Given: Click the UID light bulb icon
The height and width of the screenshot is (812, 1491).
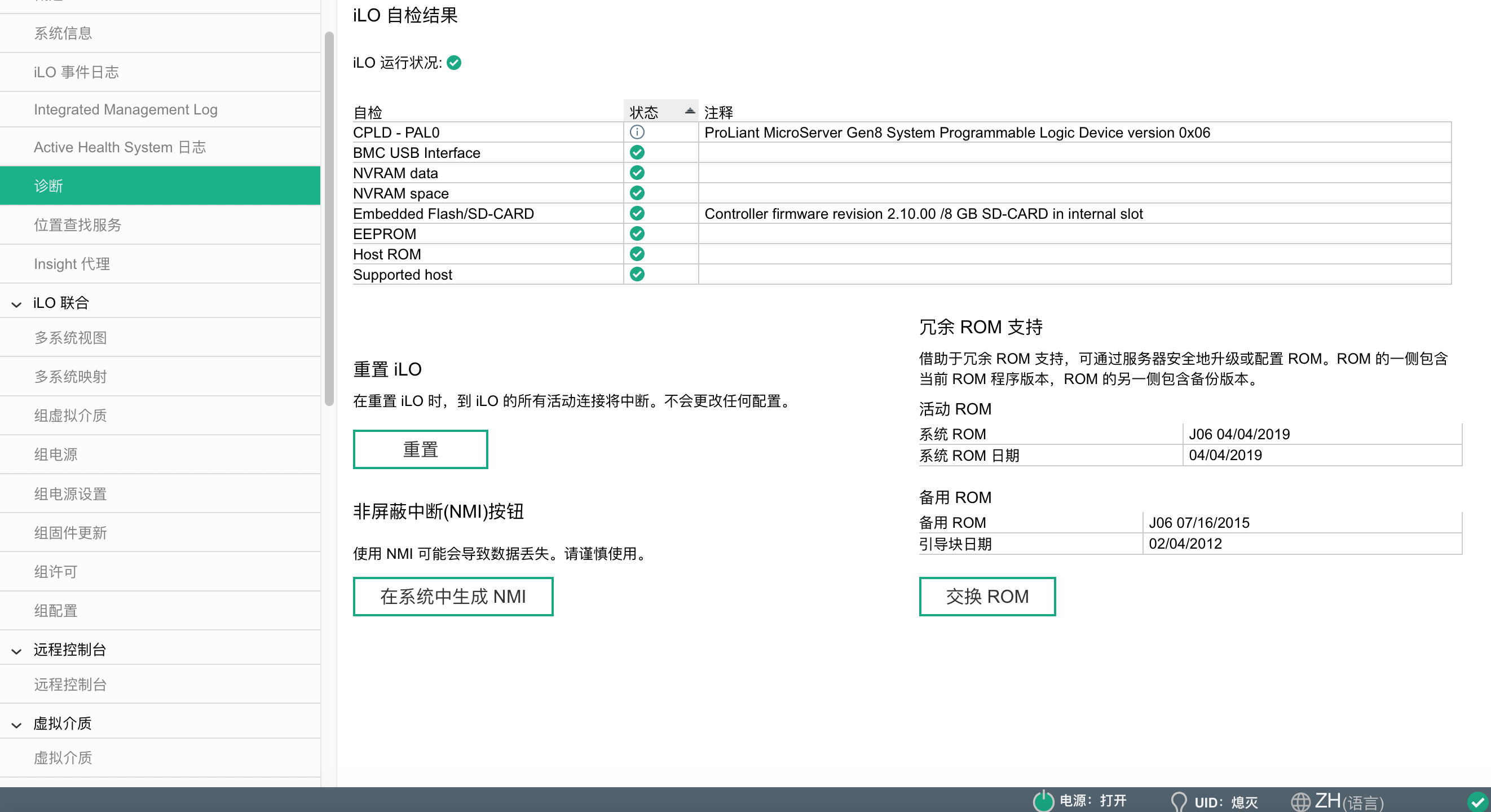Looking at the screenshot, I should 1179,802.
